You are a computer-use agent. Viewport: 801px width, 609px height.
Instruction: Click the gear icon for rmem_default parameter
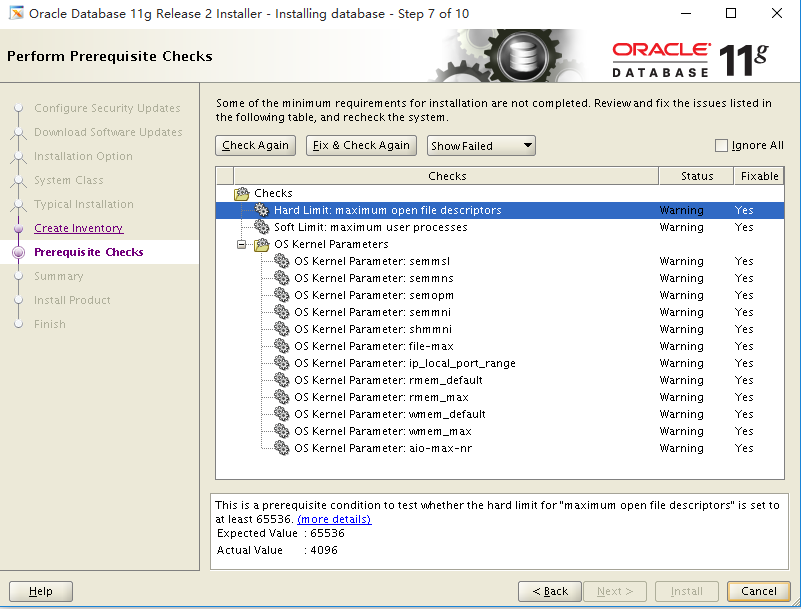pyautogui.click(x=281, y=380)
